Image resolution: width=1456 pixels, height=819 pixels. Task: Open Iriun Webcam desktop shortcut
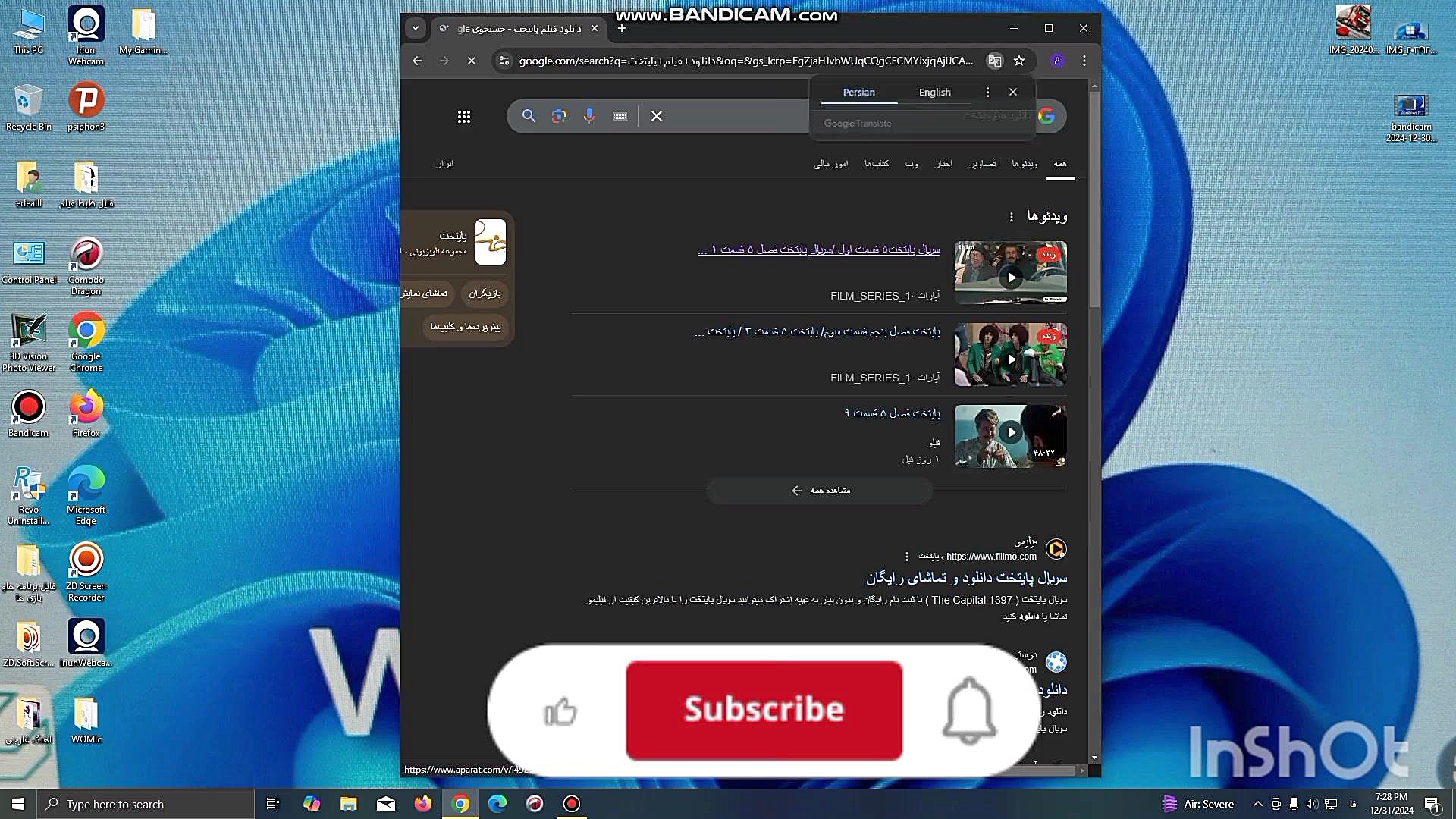point(86,35)
